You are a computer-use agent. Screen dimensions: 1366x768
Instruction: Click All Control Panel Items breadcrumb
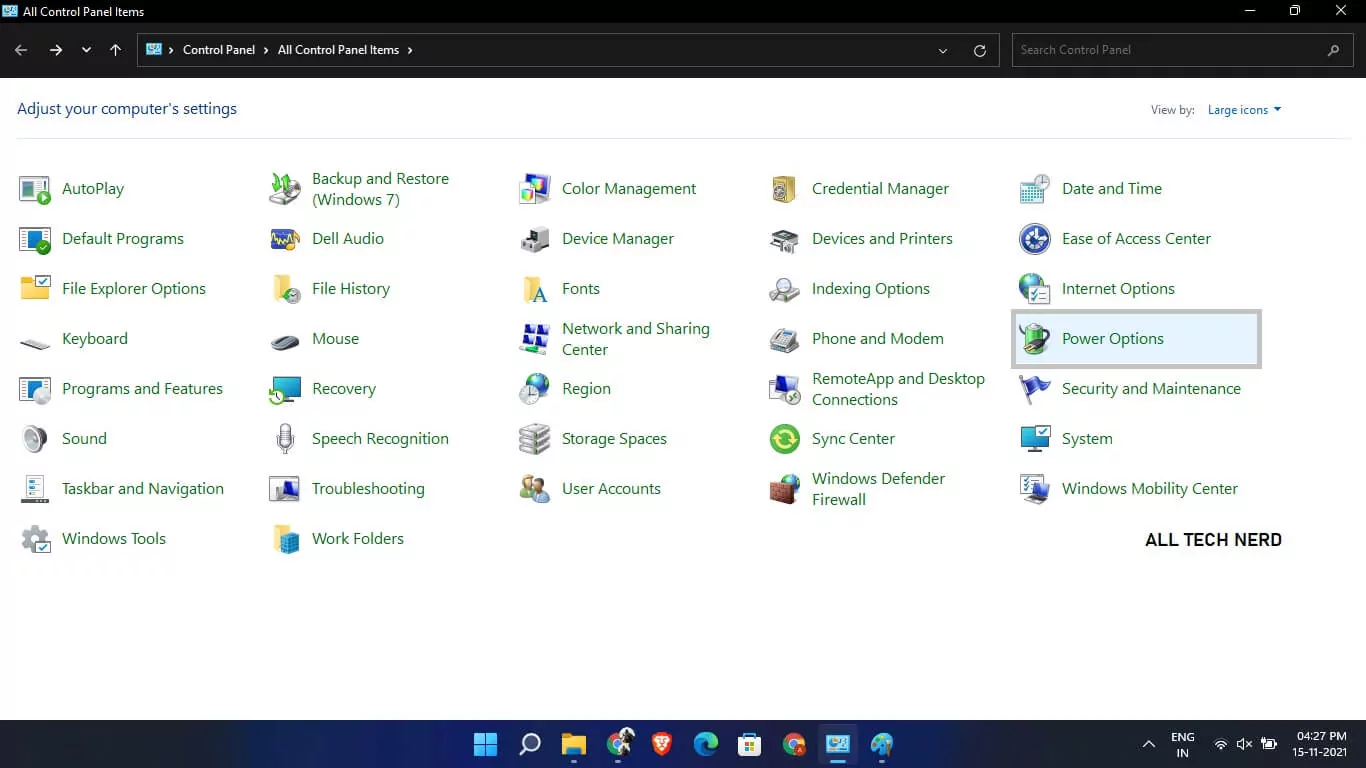338,50
